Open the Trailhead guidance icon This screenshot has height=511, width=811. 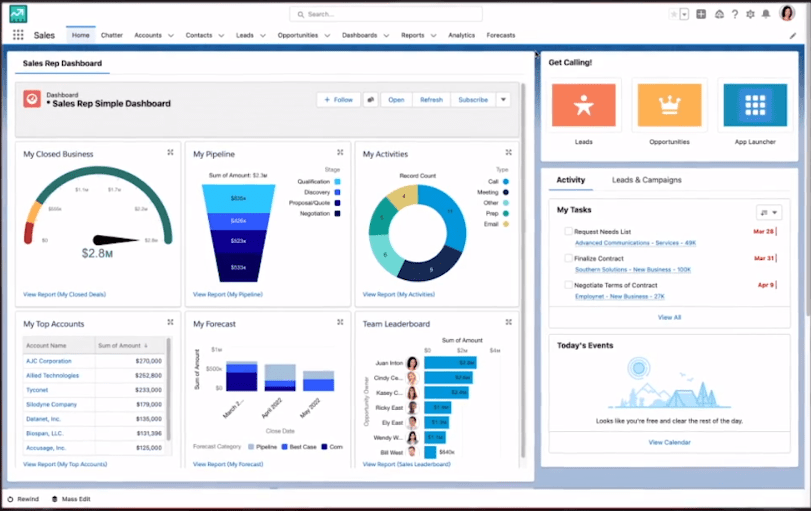pos(719,14)
